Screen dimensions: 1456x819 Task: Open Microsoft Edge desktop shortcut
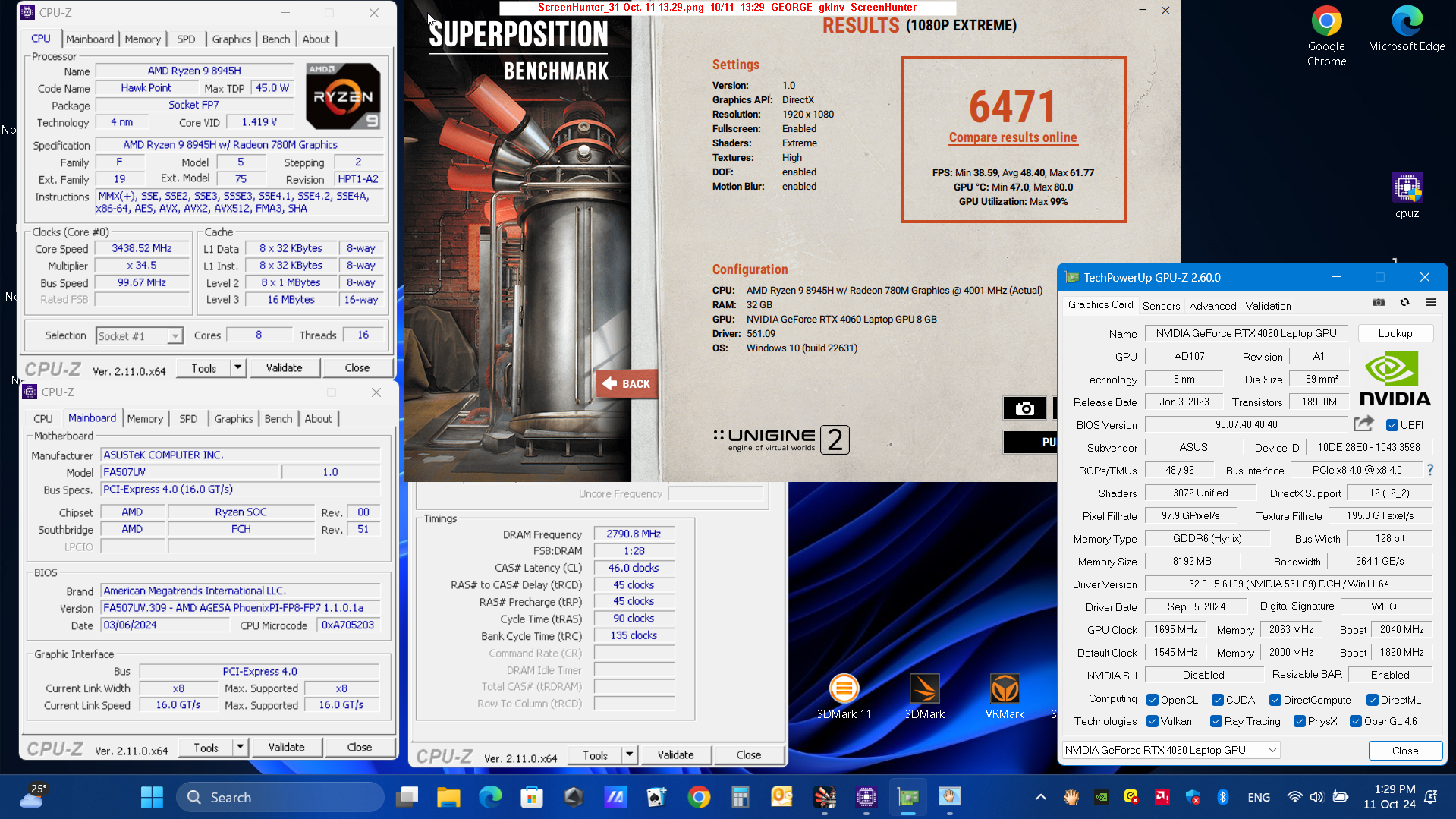click(1407, 30)
